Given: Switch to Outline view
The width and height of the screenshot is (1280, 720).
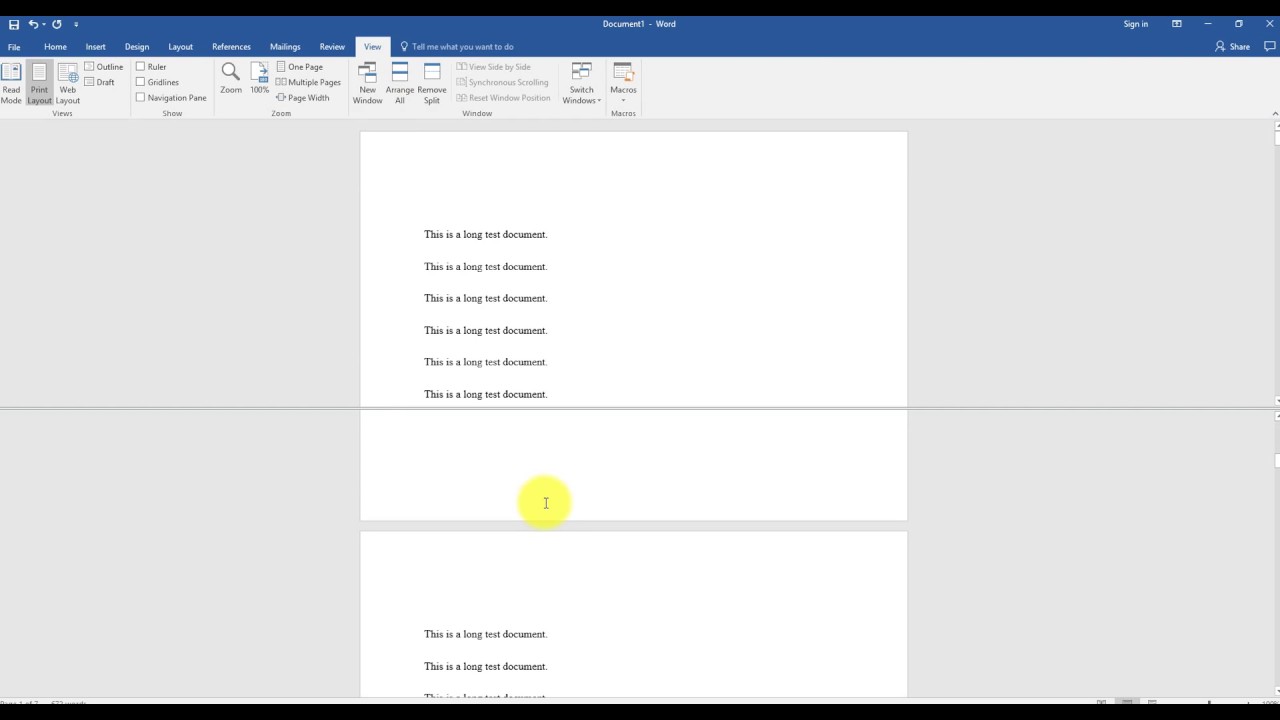Looking at the screenshot, I should (x=104, y=67).
